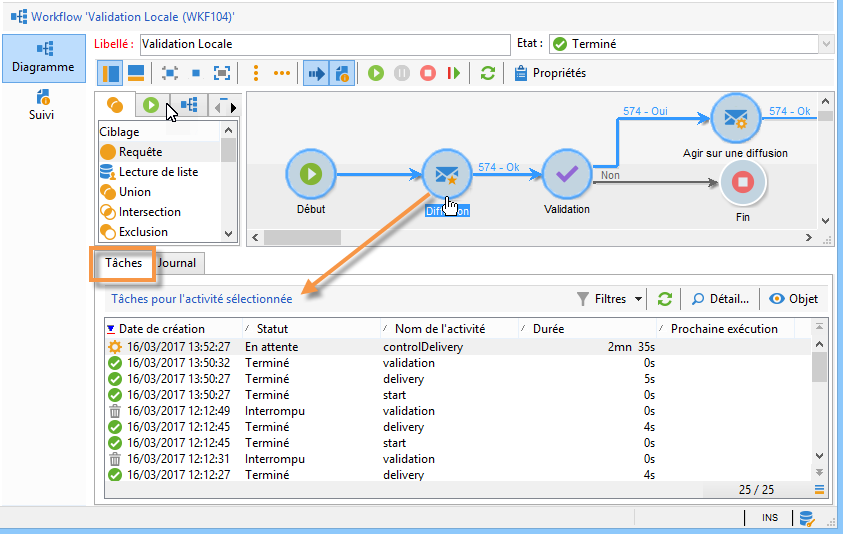Select the 12:12:31 Interrompu validation row

[x=458, y=459]
